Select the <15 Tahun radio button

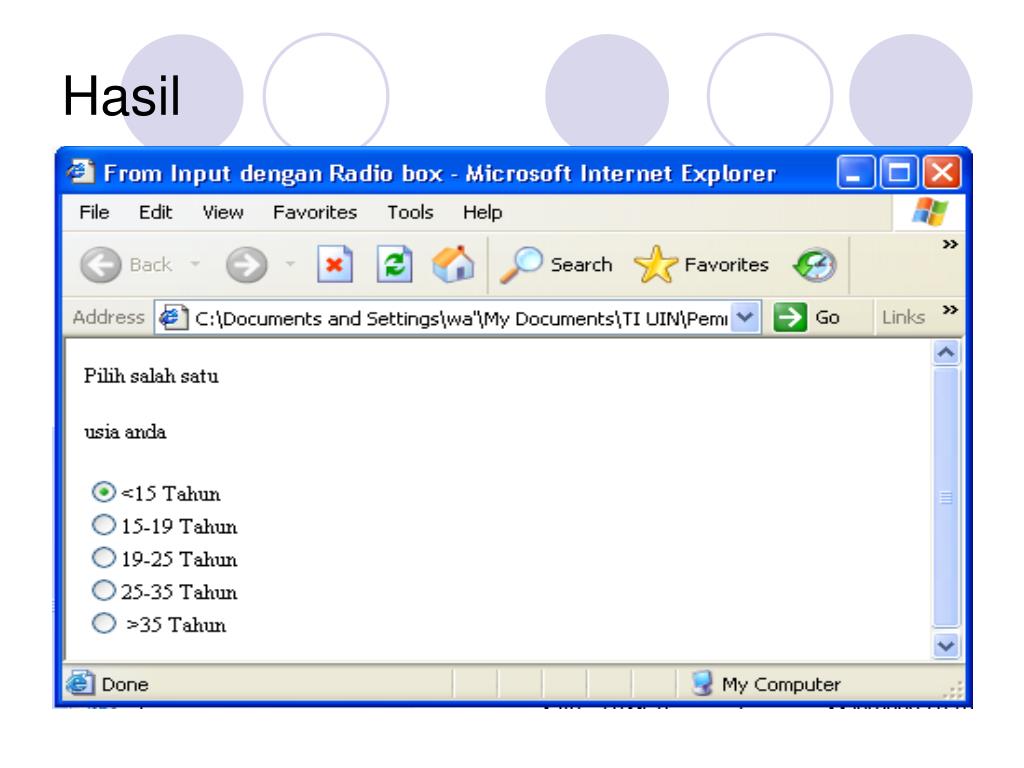coord(103,492)
